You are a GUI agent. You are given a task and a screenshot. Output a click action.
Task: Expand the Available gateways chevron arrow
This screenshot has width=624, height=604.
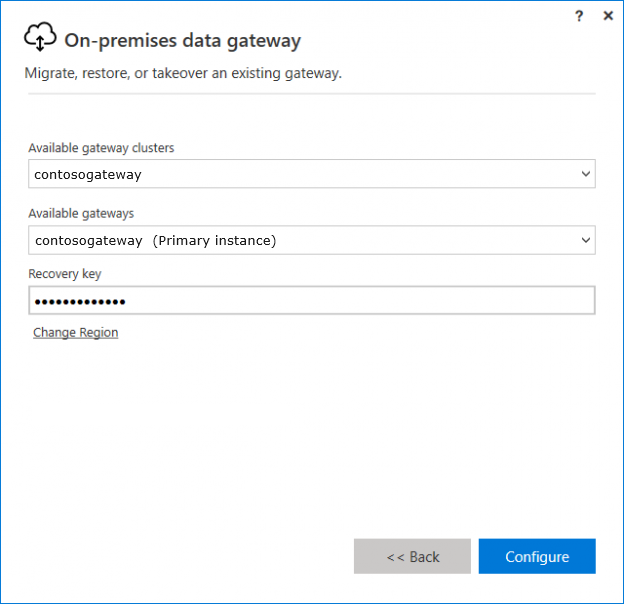(x=585, y=240)
